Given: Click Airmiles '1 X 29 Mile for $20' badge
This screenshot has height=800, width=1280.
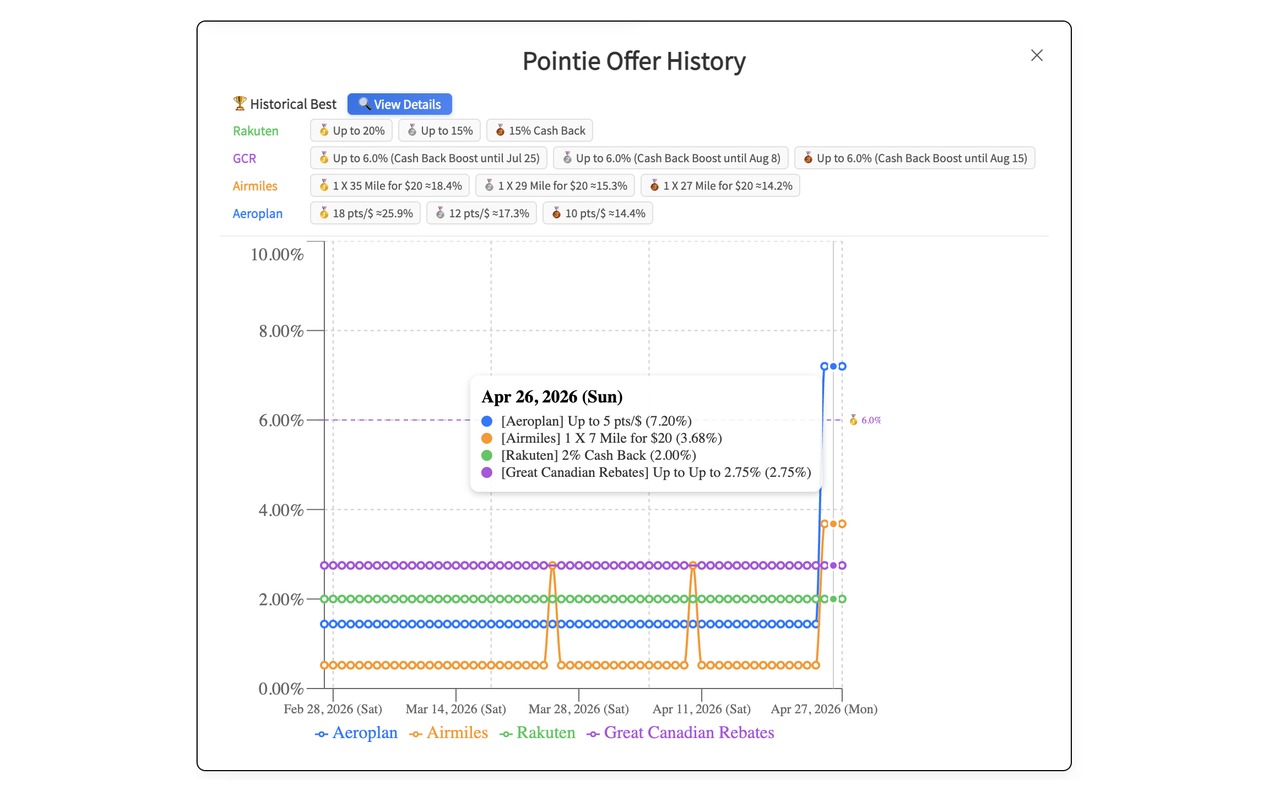Looking at the screenshot, I should (x=555, y=186).
